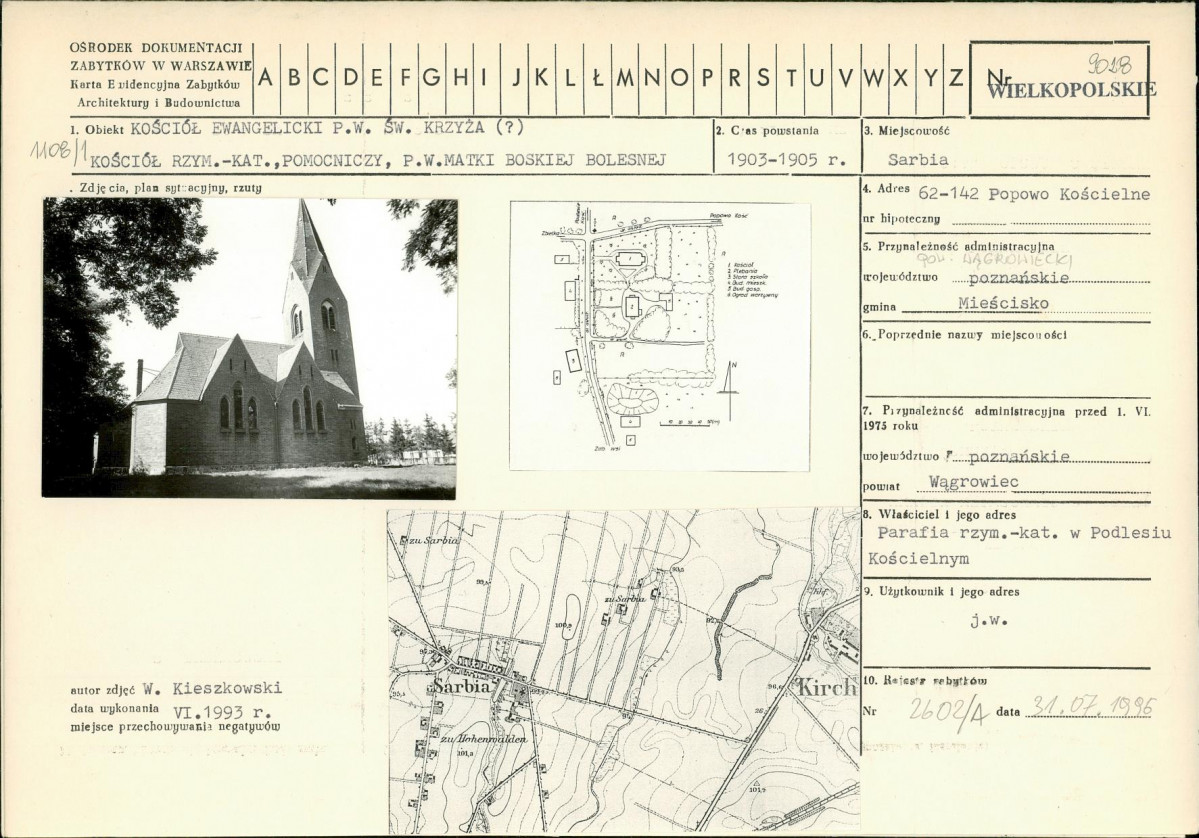The height and width of the screenshot is (838, 1199).
Task: Click the letter K in alphabet strip
Action: point(542,78)
